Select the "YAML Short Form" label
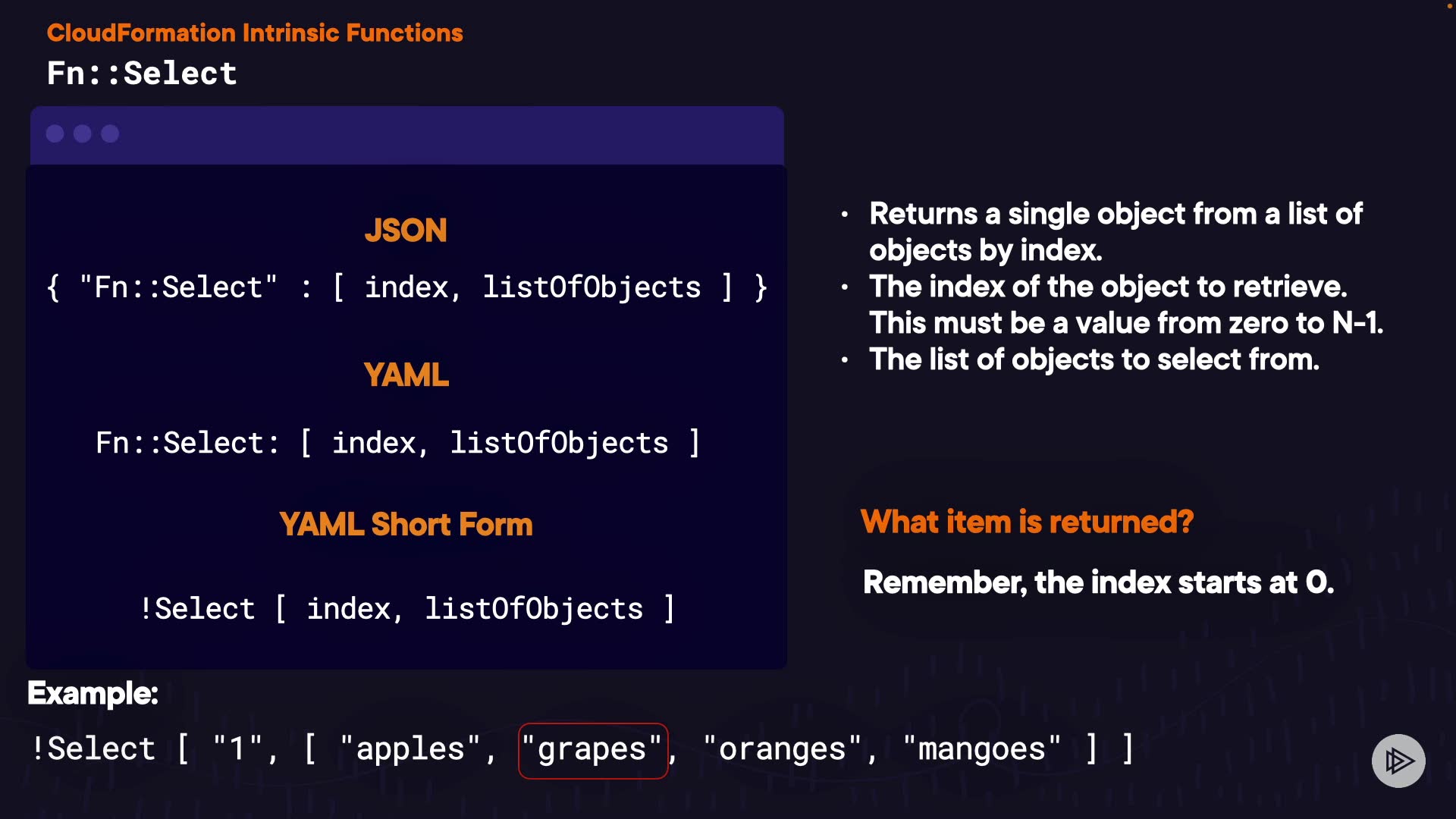This screenshot has height=819, width=1456. [406, 525]
